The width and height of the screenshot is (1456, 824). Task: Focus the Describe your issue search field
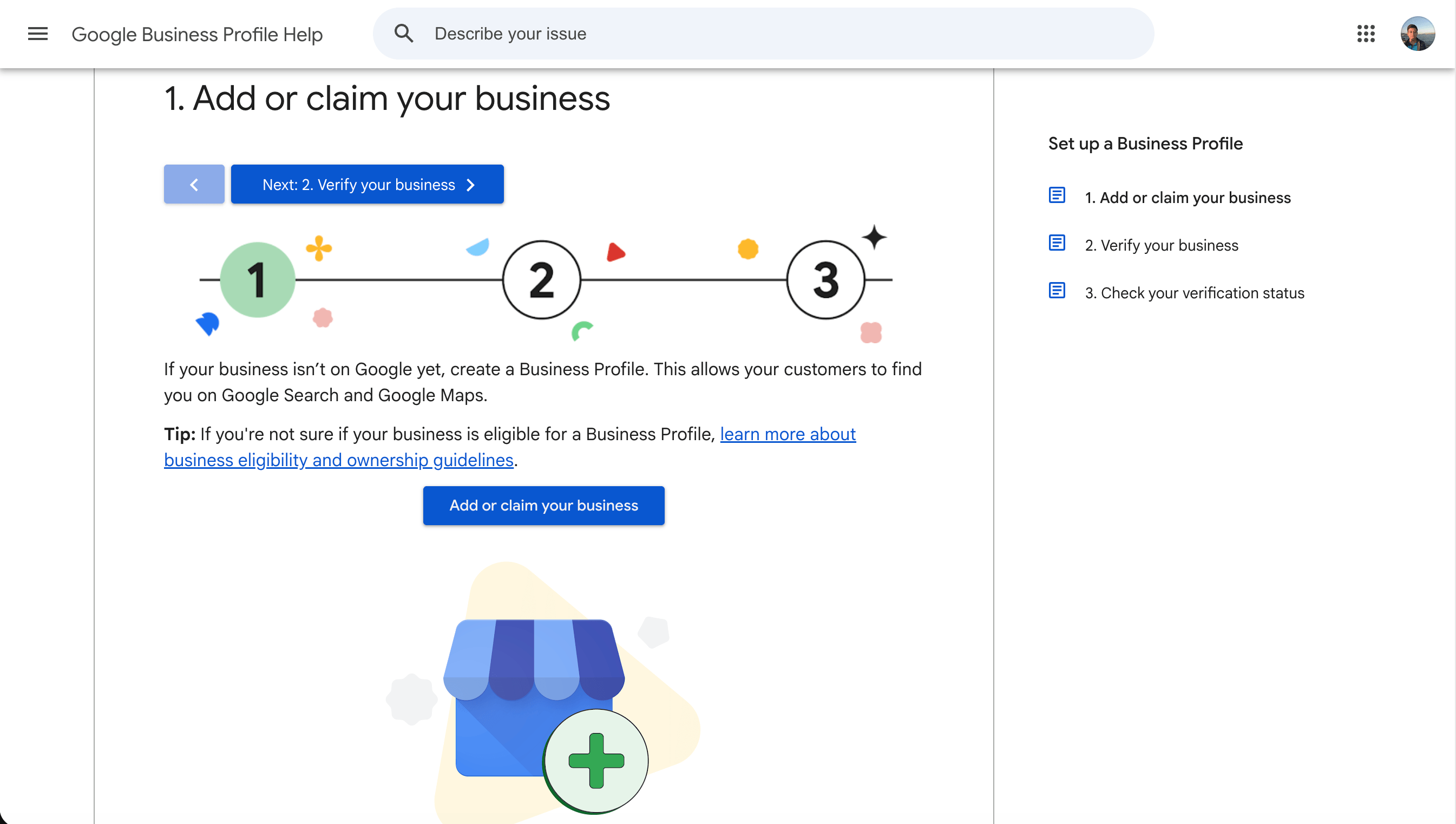(763, 34)
